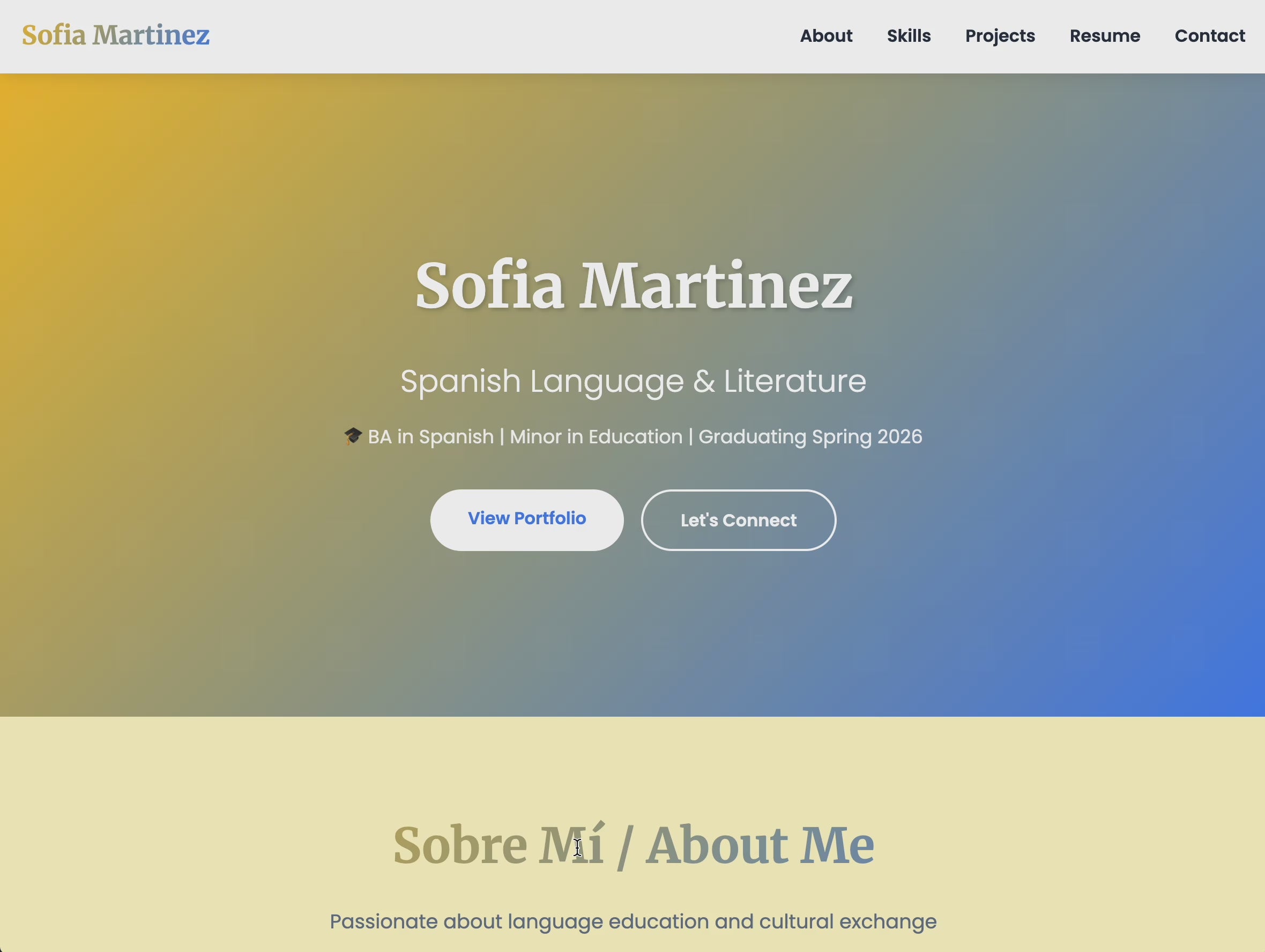Click the graduation cap icon in the hero
This screenshot has height=952, width=1265.
(x=353, y=436)
